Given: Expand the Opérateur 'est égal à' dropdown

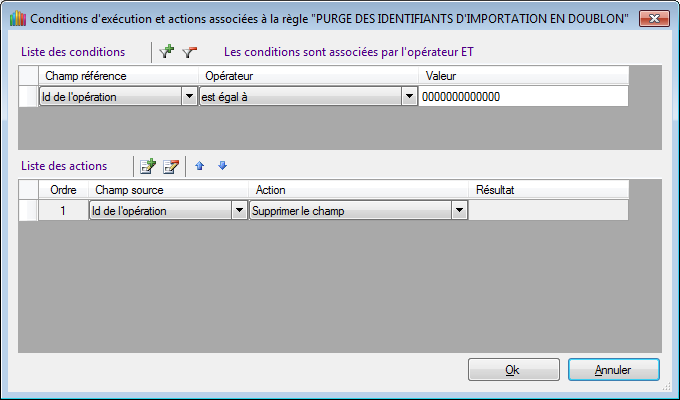Looking at the screenshot, I should coord(409,96).
